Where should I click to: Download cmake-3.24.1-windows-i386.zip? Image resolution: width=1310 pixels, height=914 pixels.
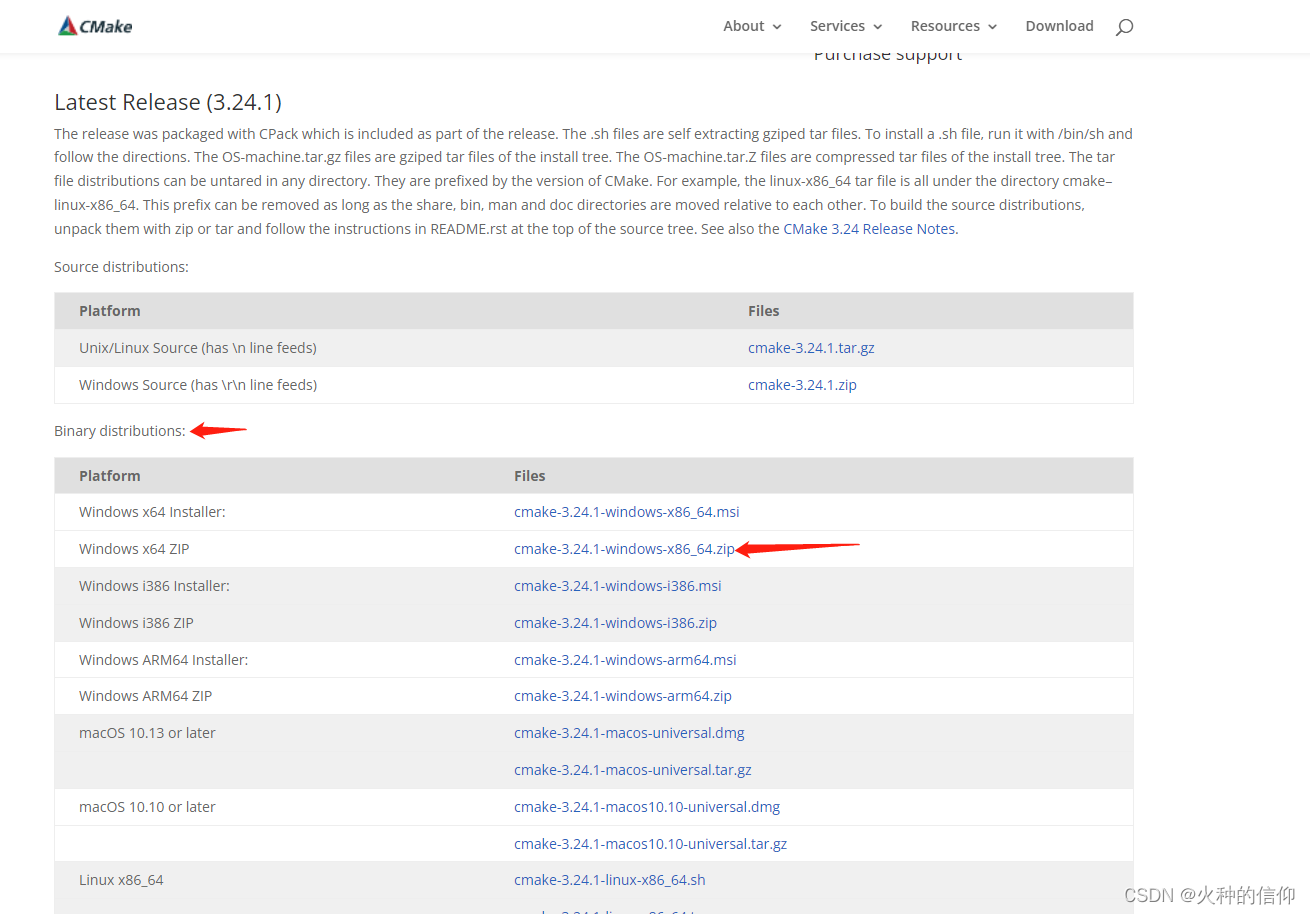(615, 623)
